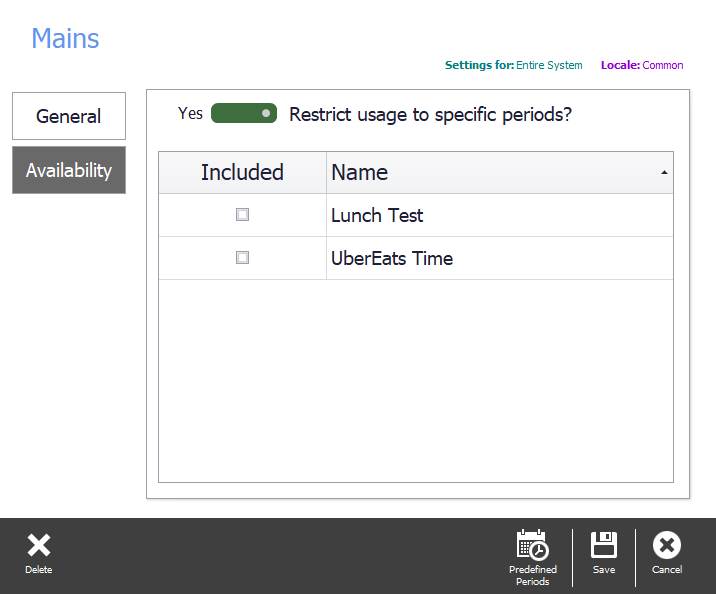Image resolution: width=716 pixels, height=594 pixels.
Task: Click the Mains page title
Action: point(65,38)
